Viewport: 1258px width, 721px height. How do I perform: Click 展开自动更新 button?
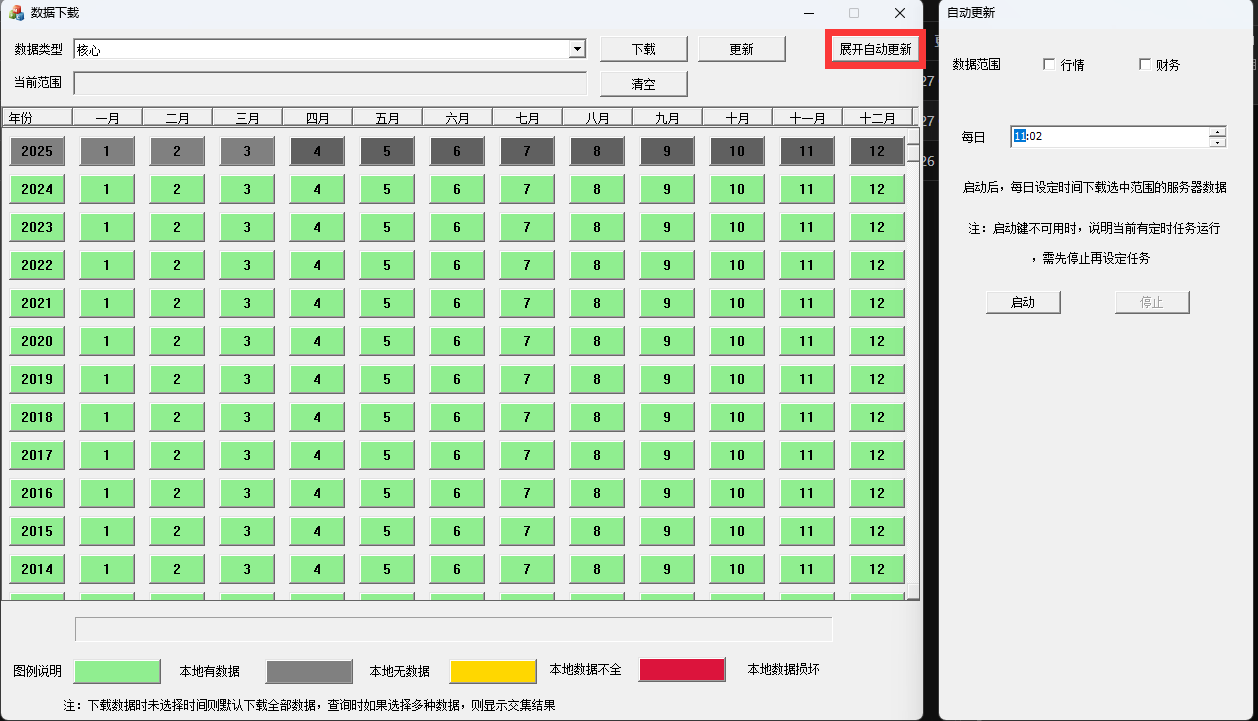click(x=875, y=49)
